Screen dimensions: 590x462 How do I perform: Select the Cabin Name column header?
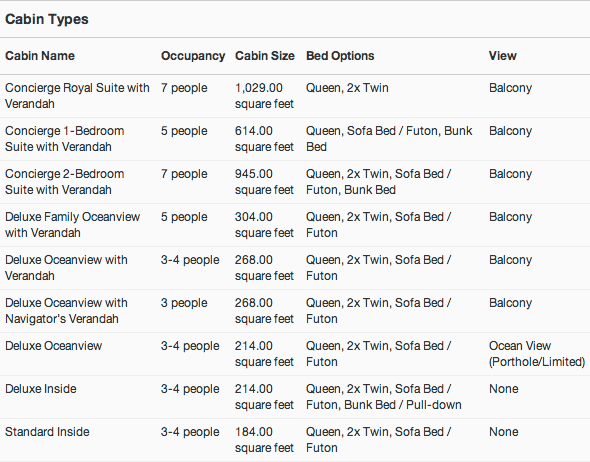40,56
